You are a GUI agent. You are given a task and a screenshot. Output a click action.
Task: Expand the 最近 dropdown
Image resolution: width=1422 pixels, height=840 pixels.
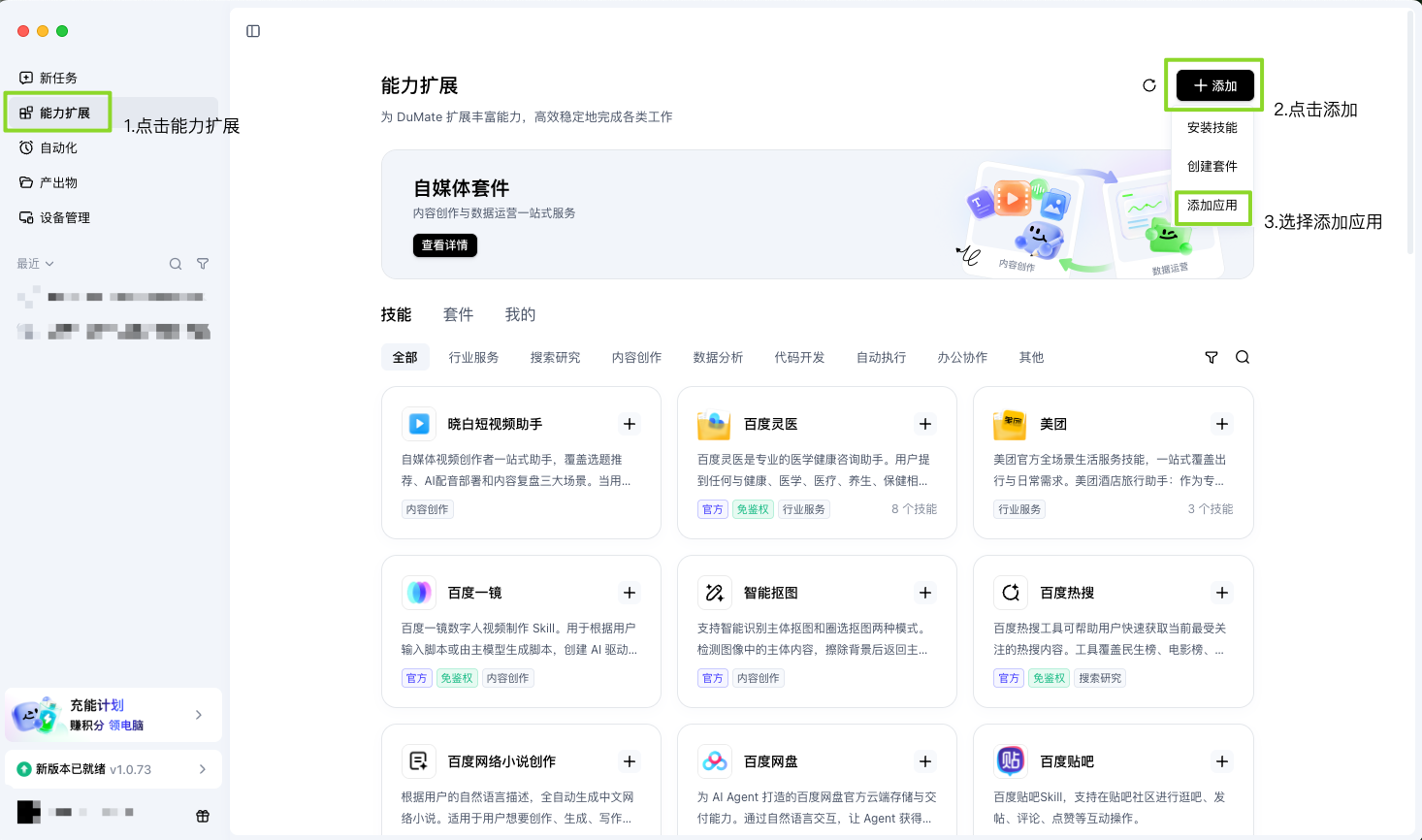tap(35, 264)
